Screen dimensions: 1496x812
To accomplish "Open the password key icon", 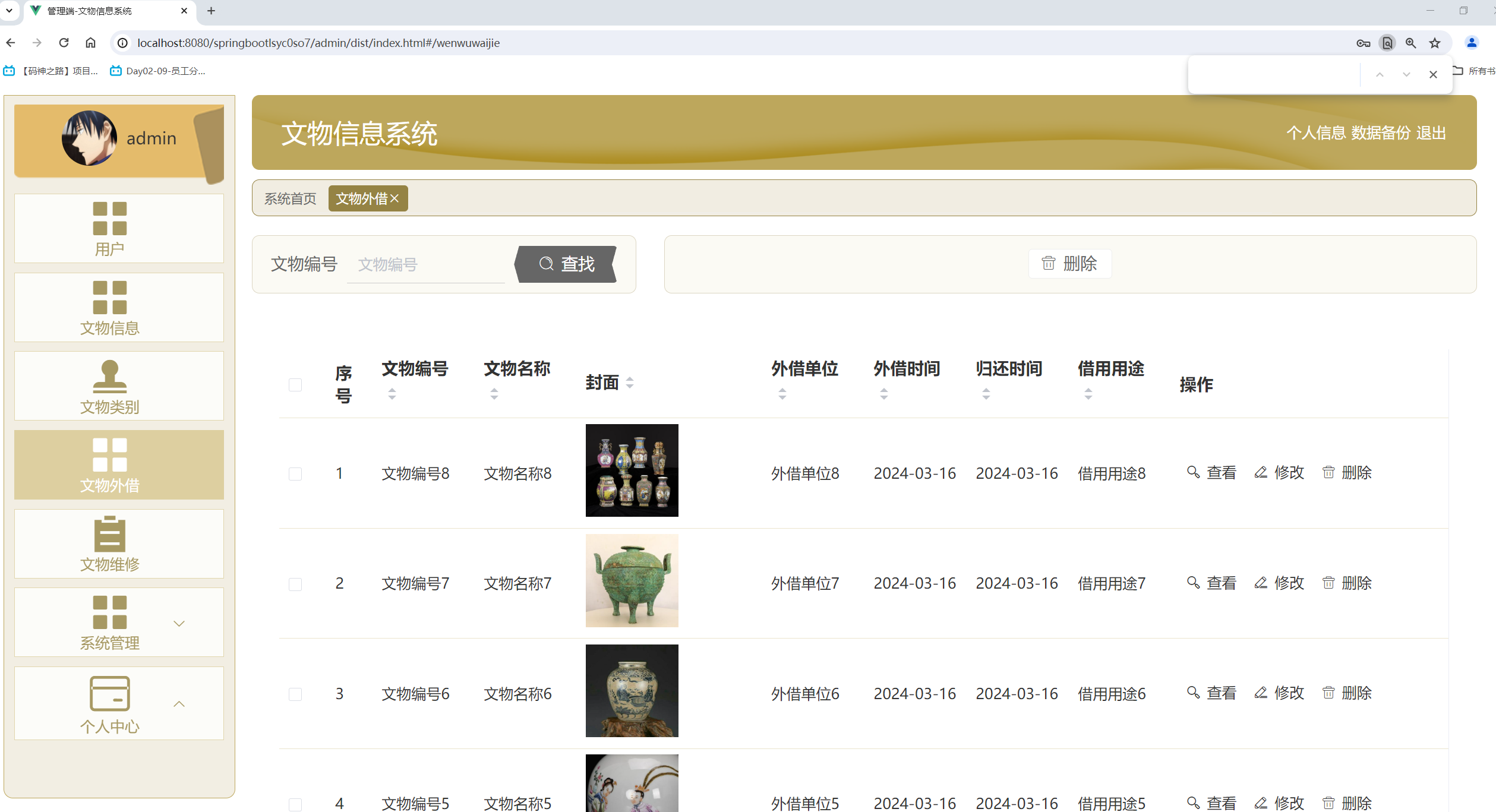I will [x=1364, y=43].
